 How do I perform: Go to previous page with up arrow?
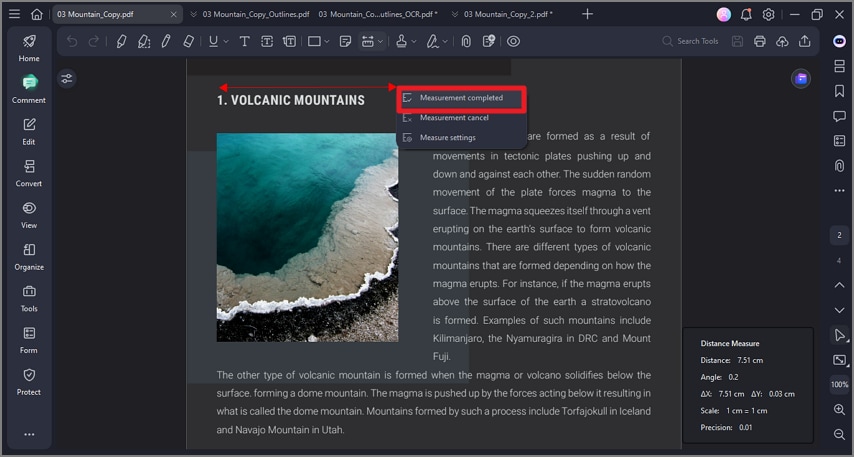pos(839,285)
